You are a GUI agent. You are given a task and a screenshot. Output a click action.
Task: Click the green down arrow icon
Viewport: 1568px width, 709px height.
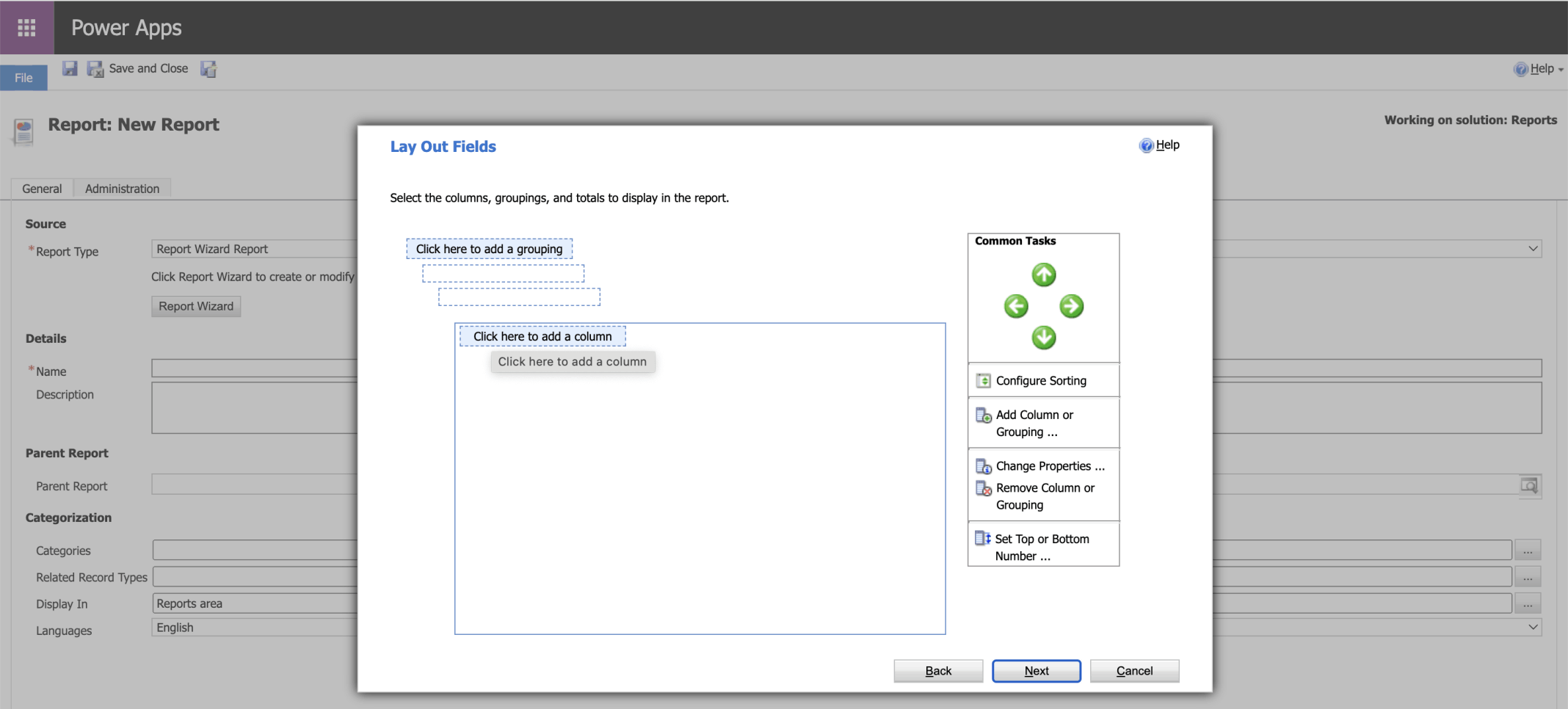point(1043,338)
